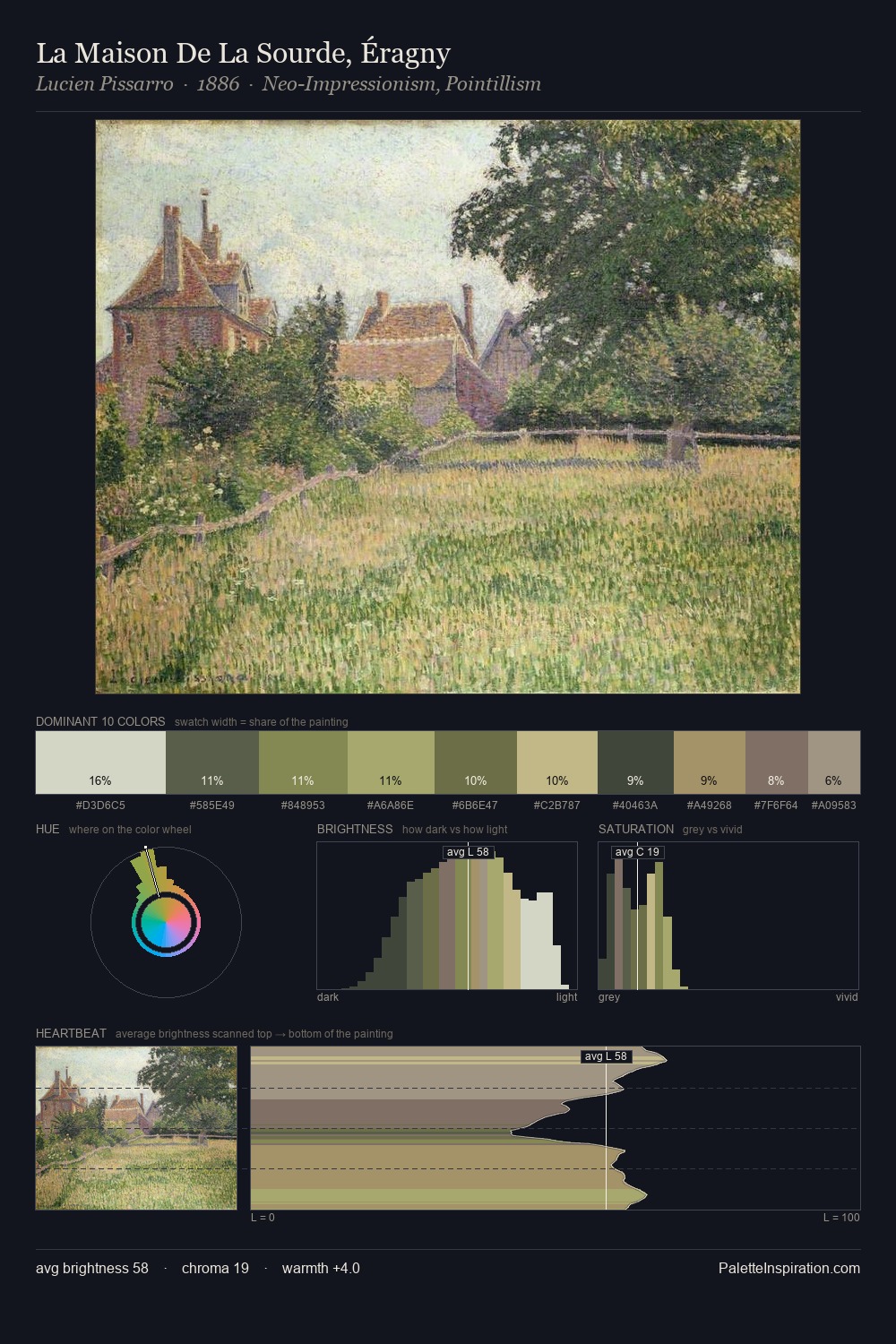This screenshot has width=896, height=1344.
Task: Click the 'avg L 58' heartbeat label
Action: click(607, 1056)
